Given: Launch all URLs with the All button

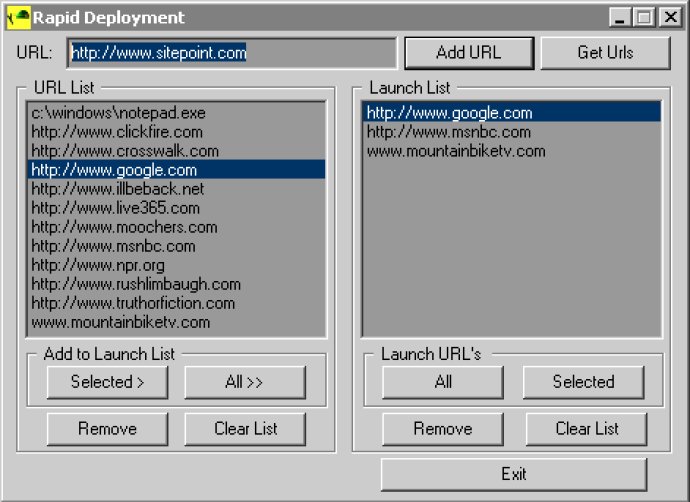Looking at the screenshot, I should 443,382.
